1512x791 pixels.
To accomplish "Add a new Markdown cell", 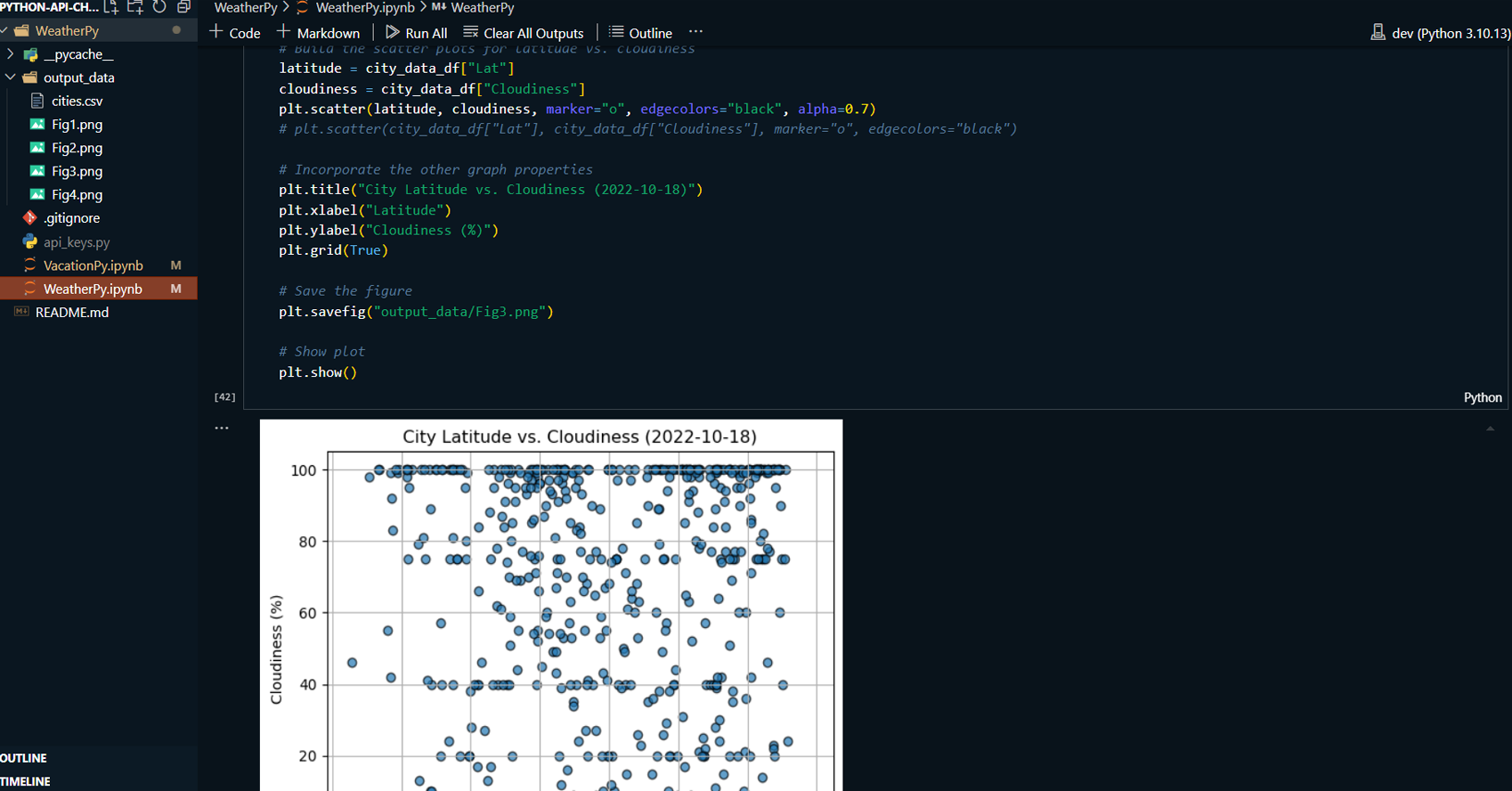I will click(319, 33).
